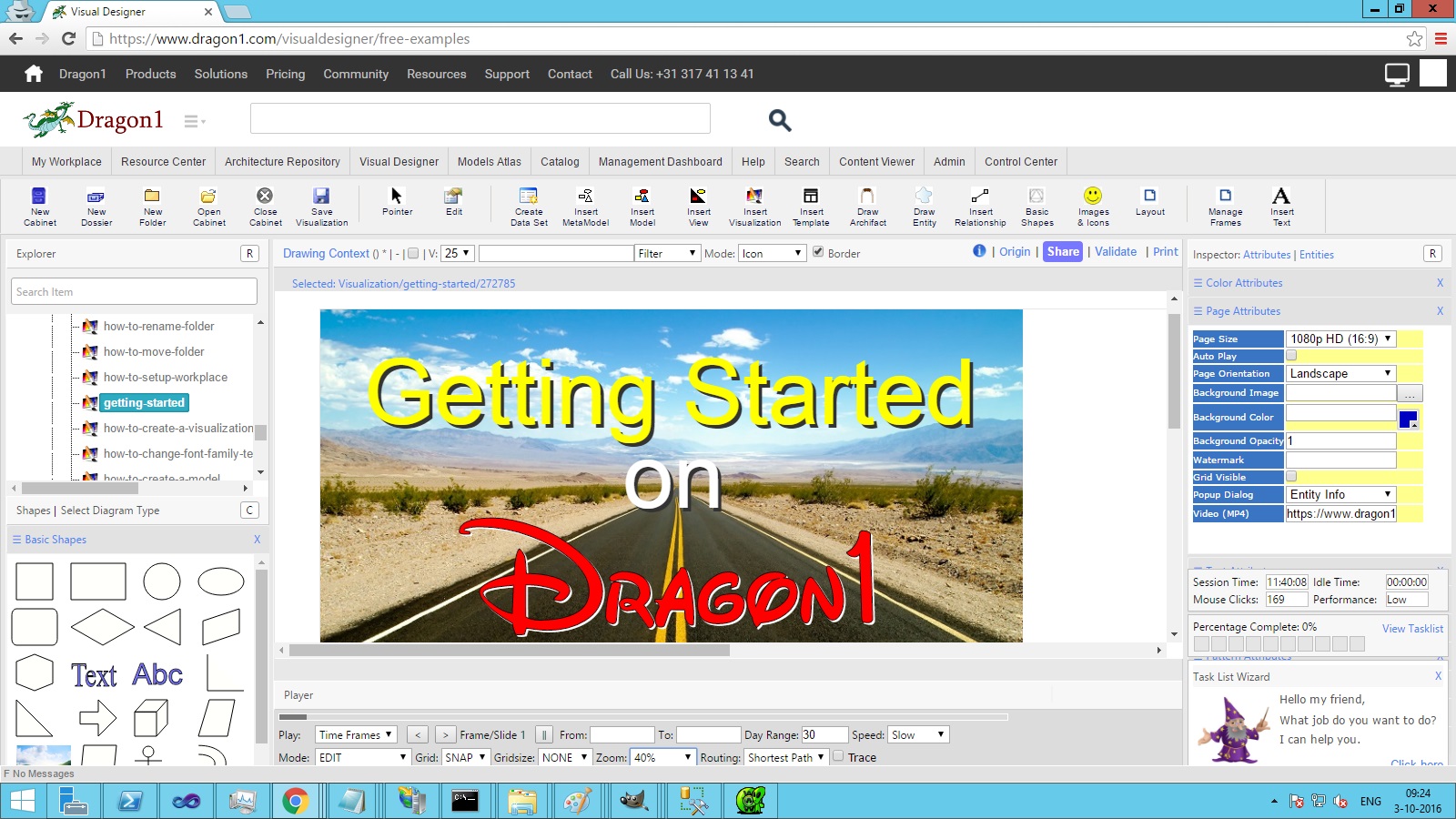Open the Grid SNAP dropdown
Viewport: 1456px width, 819px height.
click(465, 757)
